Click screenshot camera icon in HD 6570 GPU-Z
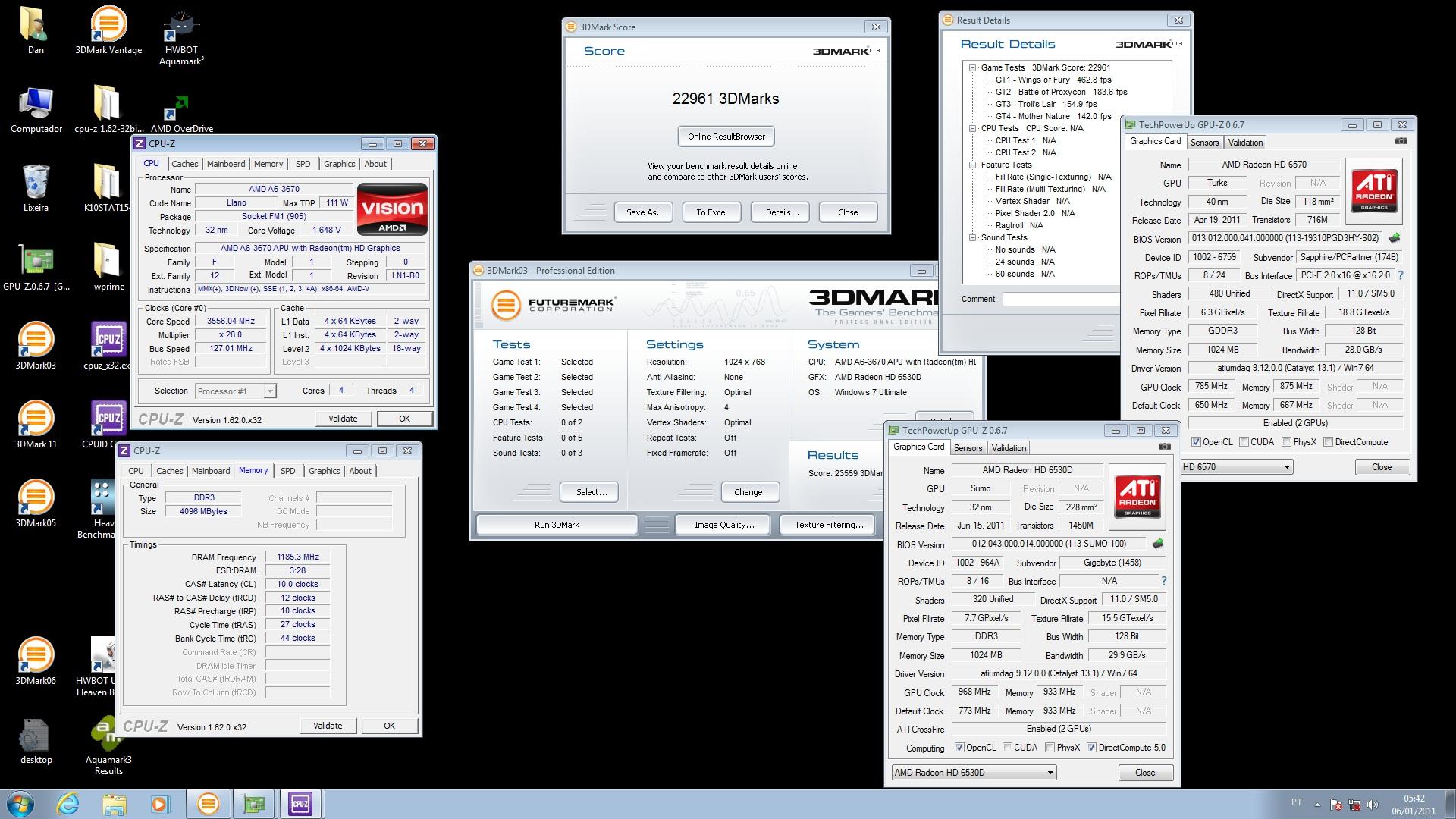The height and width of the screenshot is (819, 1456). click(1401, 141)
